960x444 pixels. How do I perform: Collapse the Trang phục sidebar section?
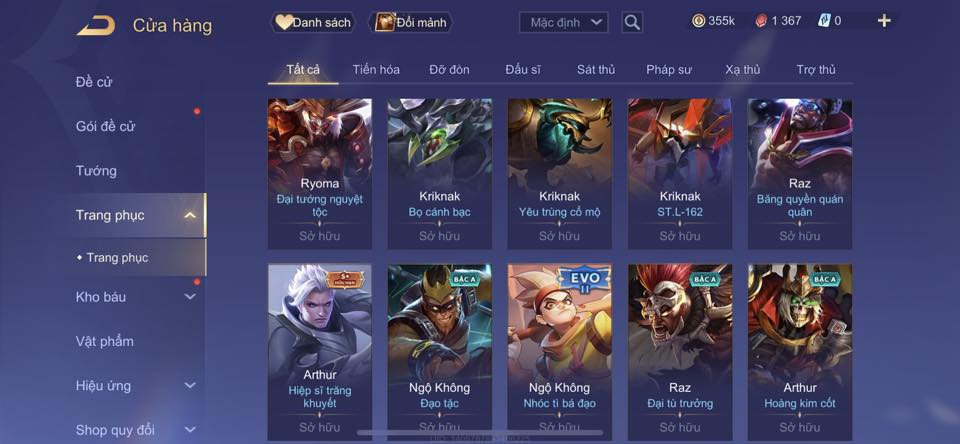pos(190,215)
